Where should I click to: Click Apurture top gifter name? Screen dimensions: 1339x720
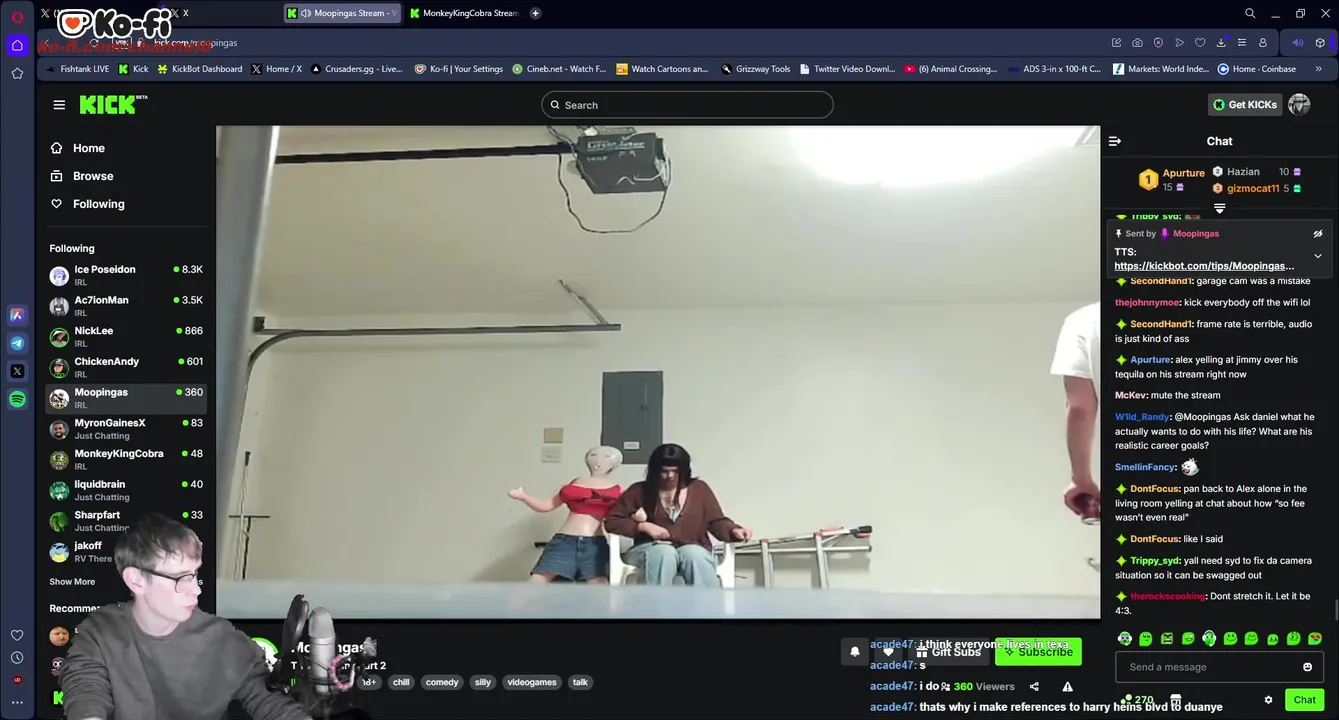1183,173
